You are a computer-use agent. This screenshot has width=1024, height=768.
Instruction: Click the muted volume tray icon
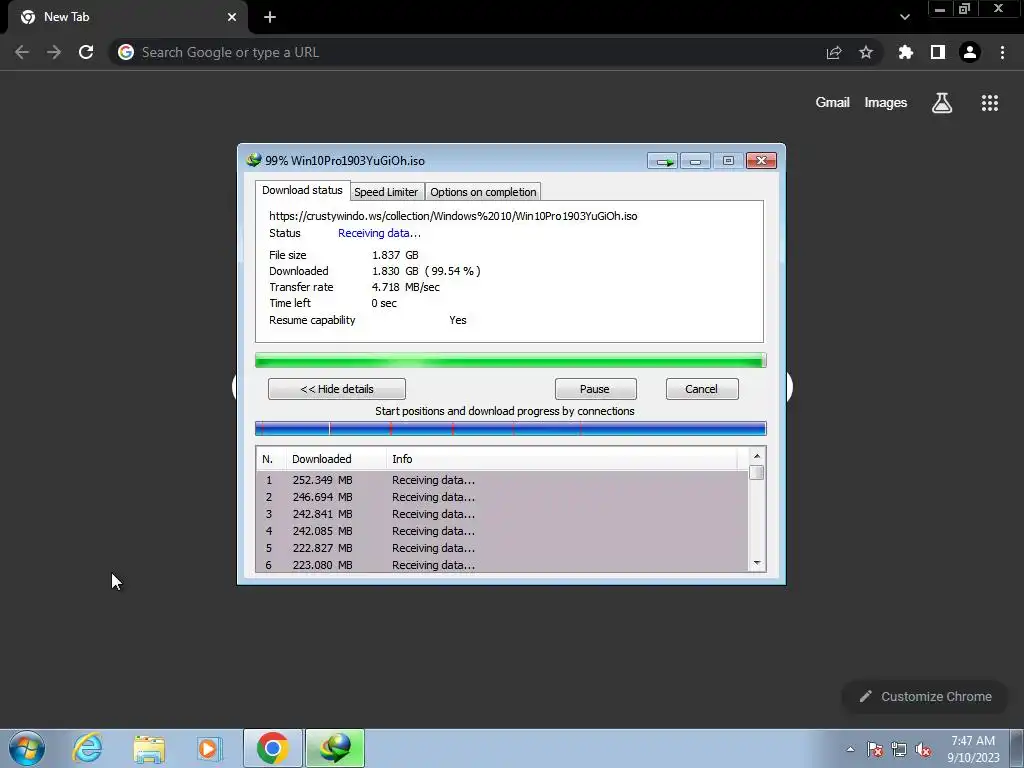923,749
